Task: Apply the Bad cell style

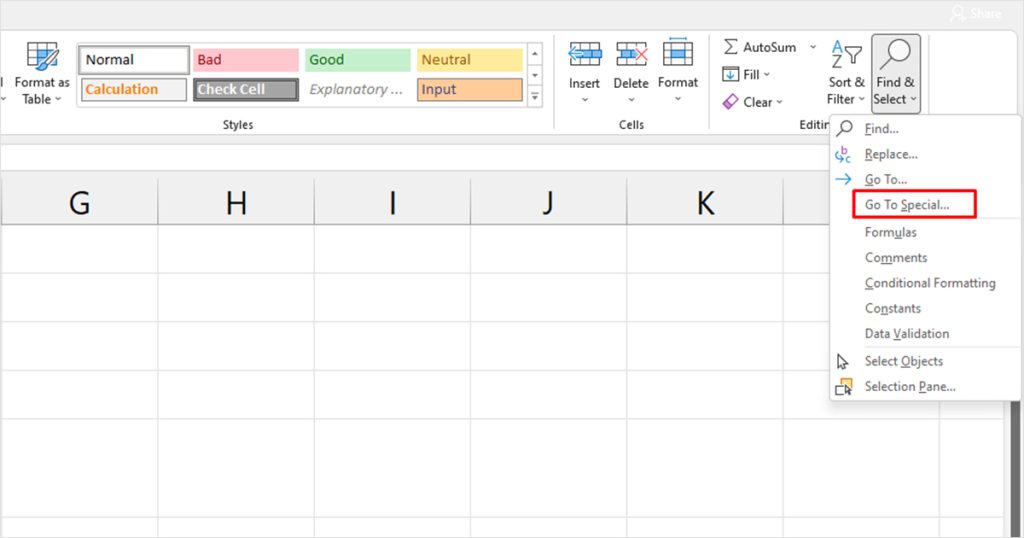Action: click(246, 60)
